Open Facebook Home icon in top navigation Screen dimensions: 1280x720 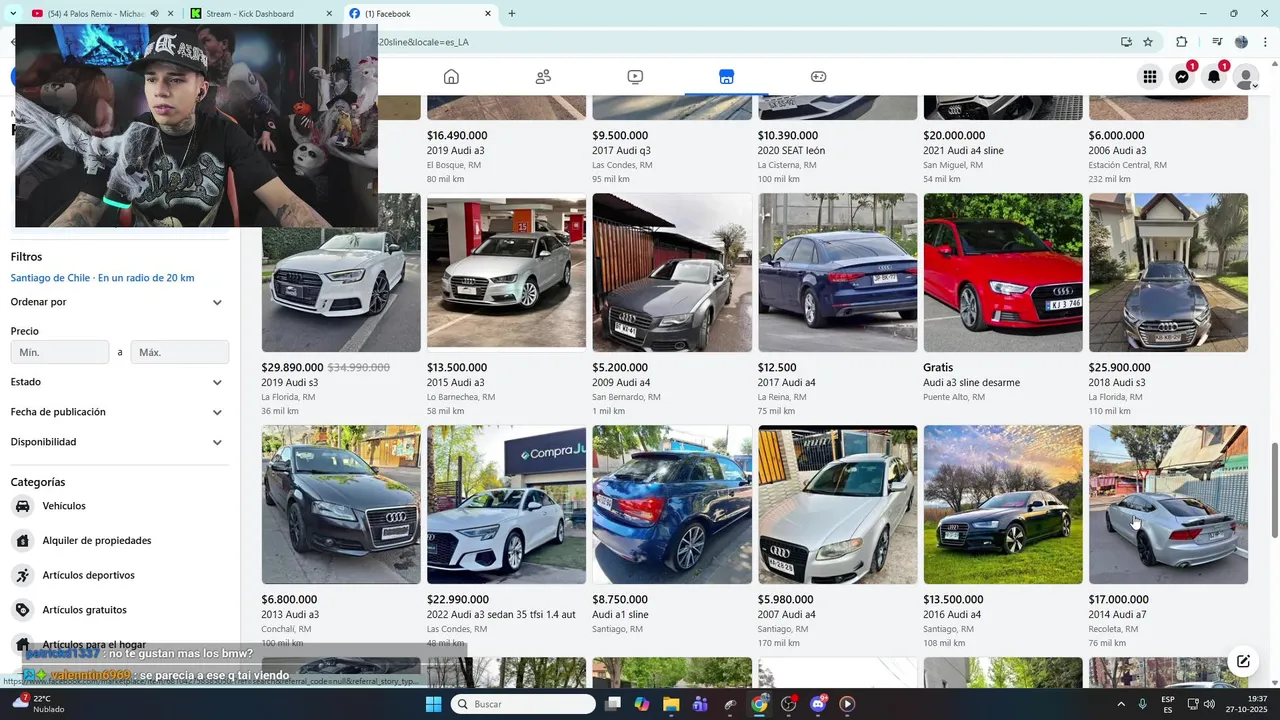(451, 77)
